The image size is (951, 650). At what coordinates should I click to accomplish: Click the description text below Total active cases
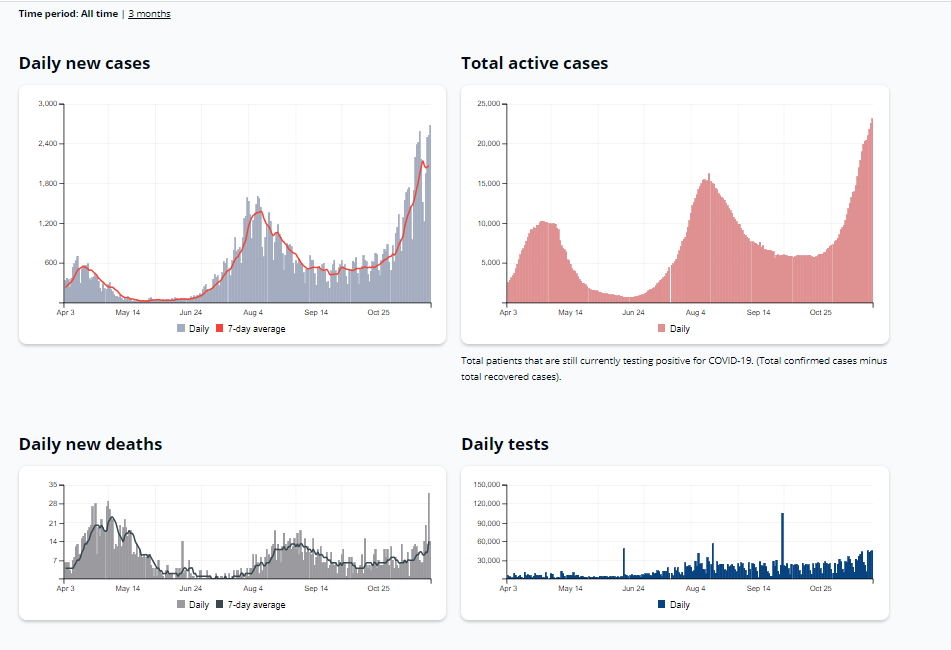674,368
